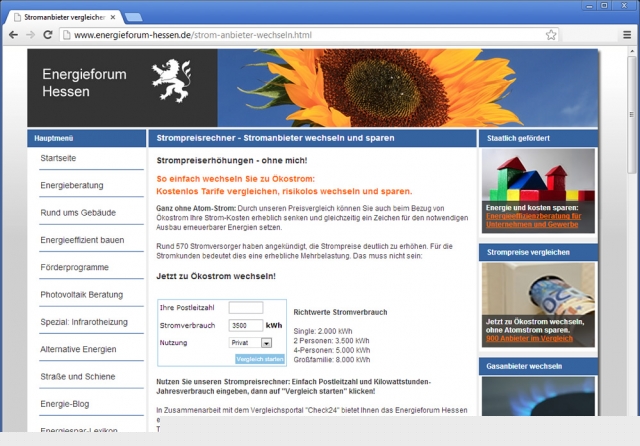Follow 900 Anbieter im Vergleich link
The height and width of the screenshot is (446, 640).
(x=529, y=339)
